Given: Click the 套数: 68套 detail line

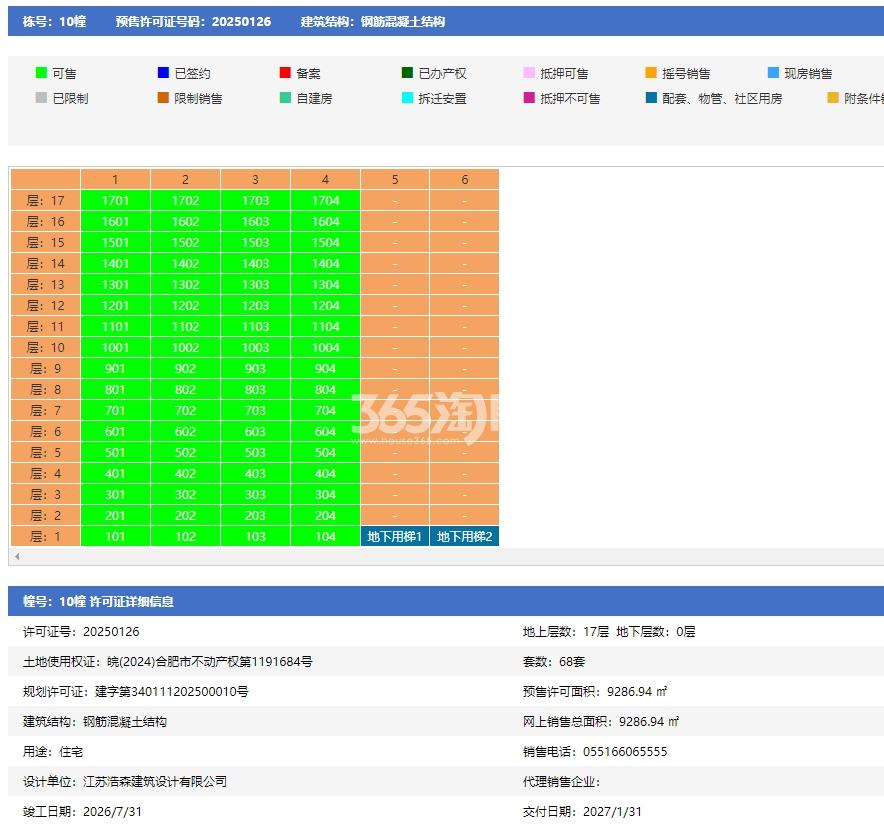Looking at the screenshot, I should click(x=554, y=661).
